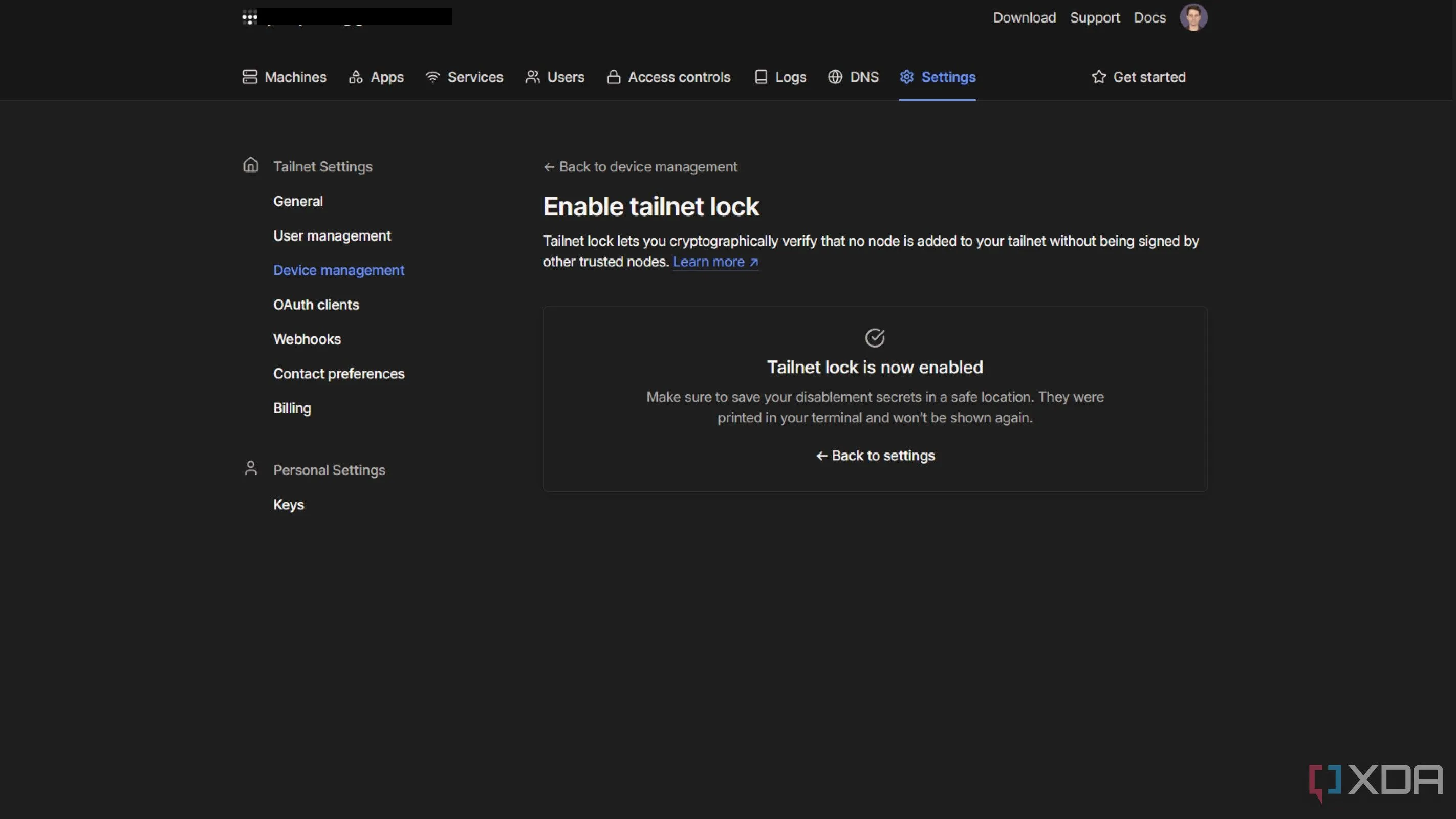The image size is (1456, 819).
Task: Click the Settings gear icon
Action: pos(906,77)
